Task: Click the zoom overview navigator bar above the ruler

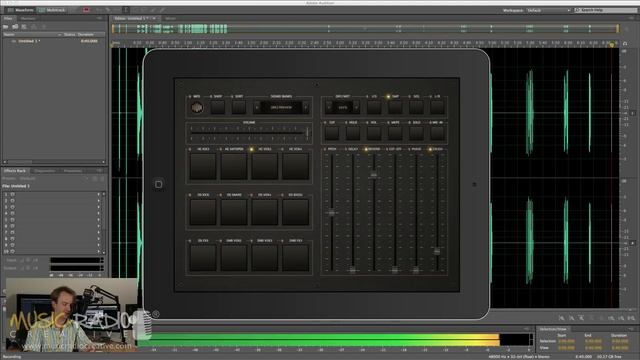Action: (366, 29)
